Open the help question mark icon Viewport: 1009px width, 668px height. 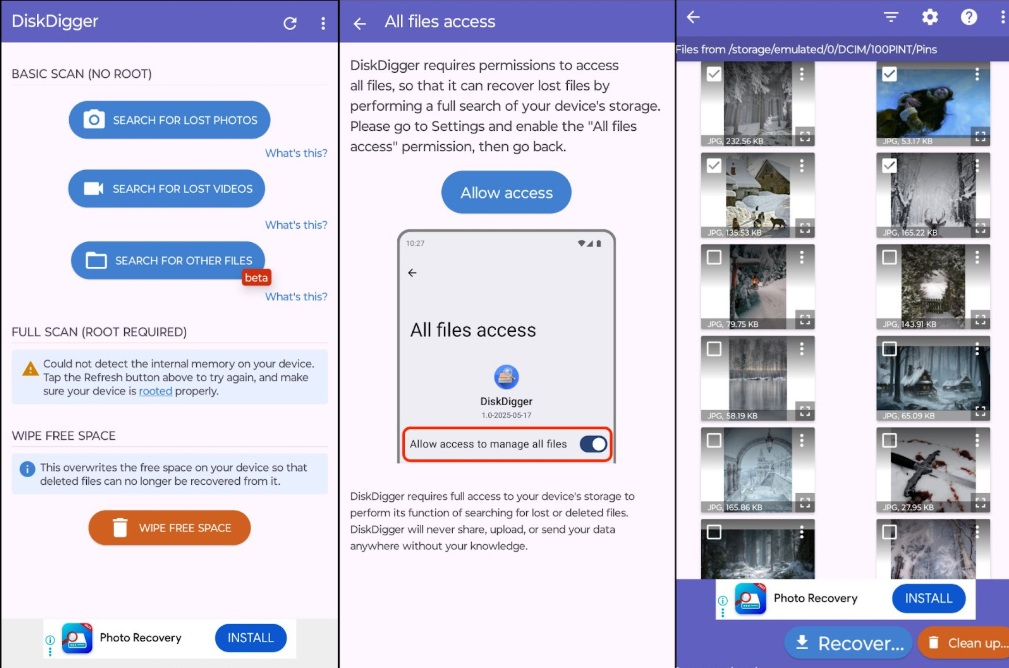tap(968, 17)
